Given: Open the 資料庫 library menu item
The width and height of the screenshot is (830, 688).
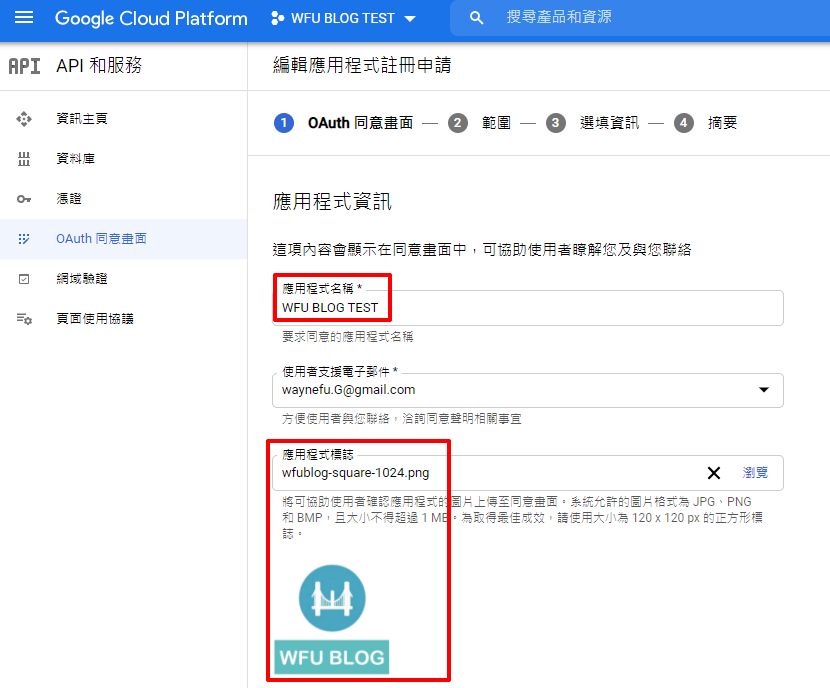Looking at the screenshot, I should tap(123, 159).
